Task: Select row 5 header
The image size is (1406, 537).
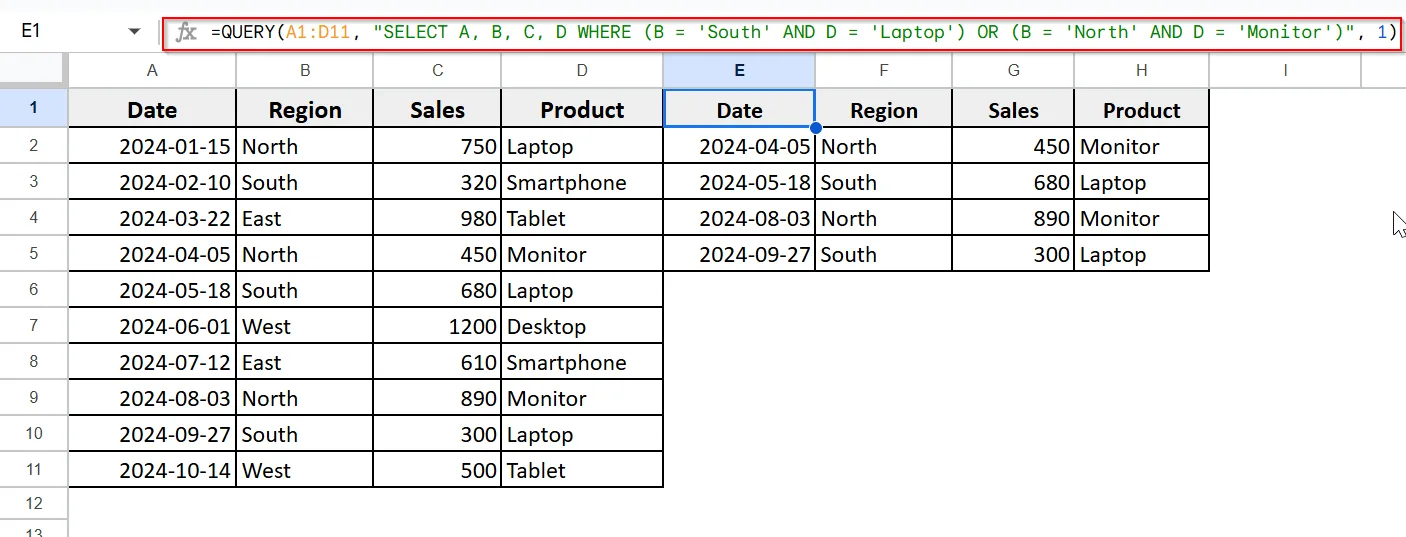Action: [x=34, y=254]
